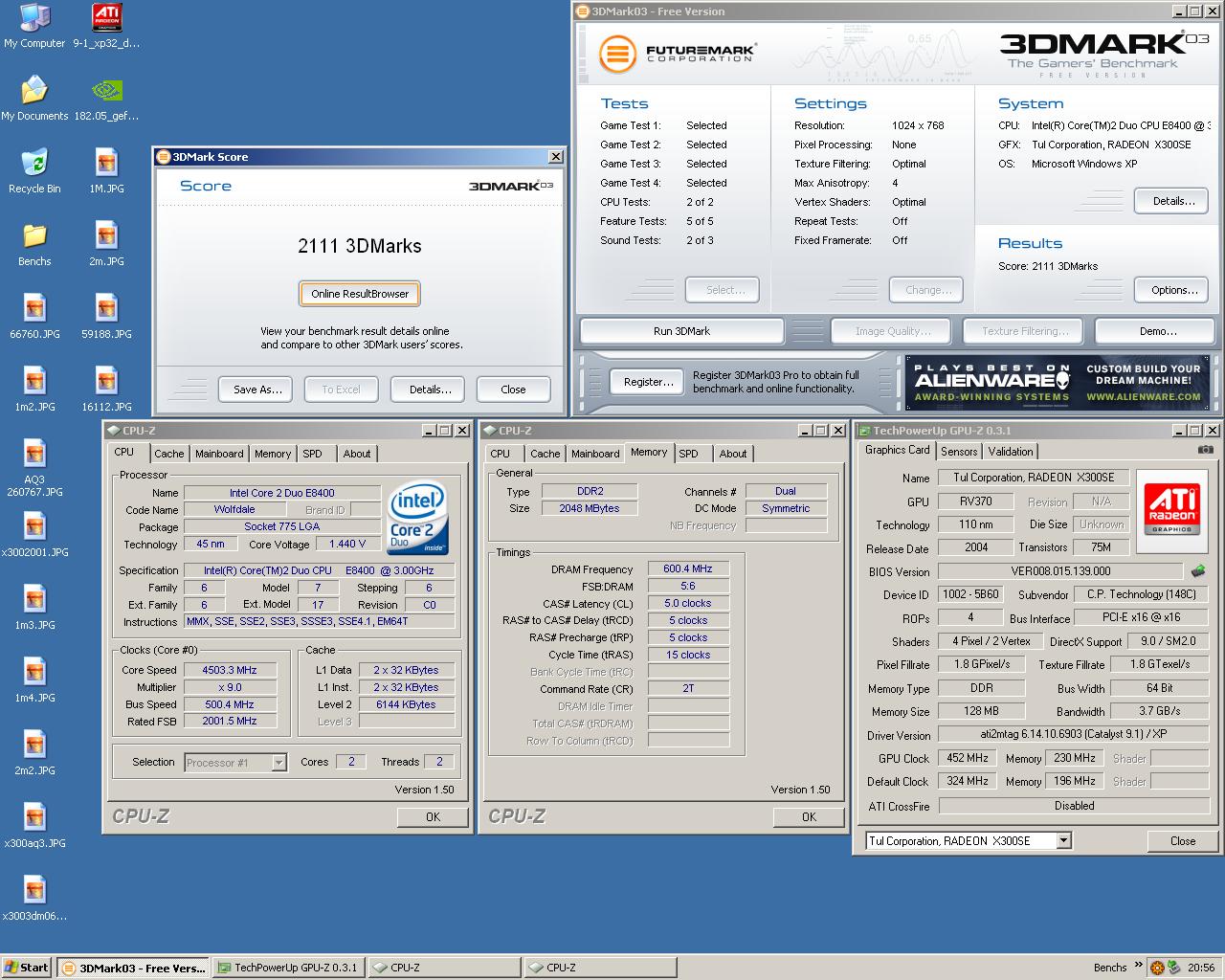Click the CPU name Intel Core 2 Duo E8400 field

click(x=282, y=493)
